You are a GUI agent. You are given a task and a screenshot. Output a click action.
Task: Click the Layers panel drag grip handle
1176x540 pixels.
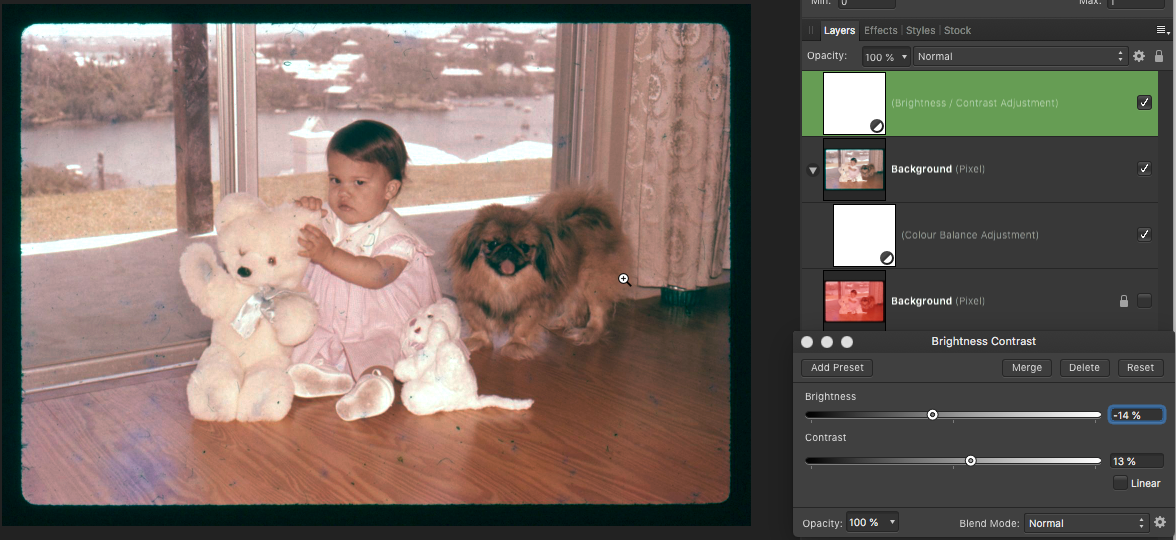(811, 31)
